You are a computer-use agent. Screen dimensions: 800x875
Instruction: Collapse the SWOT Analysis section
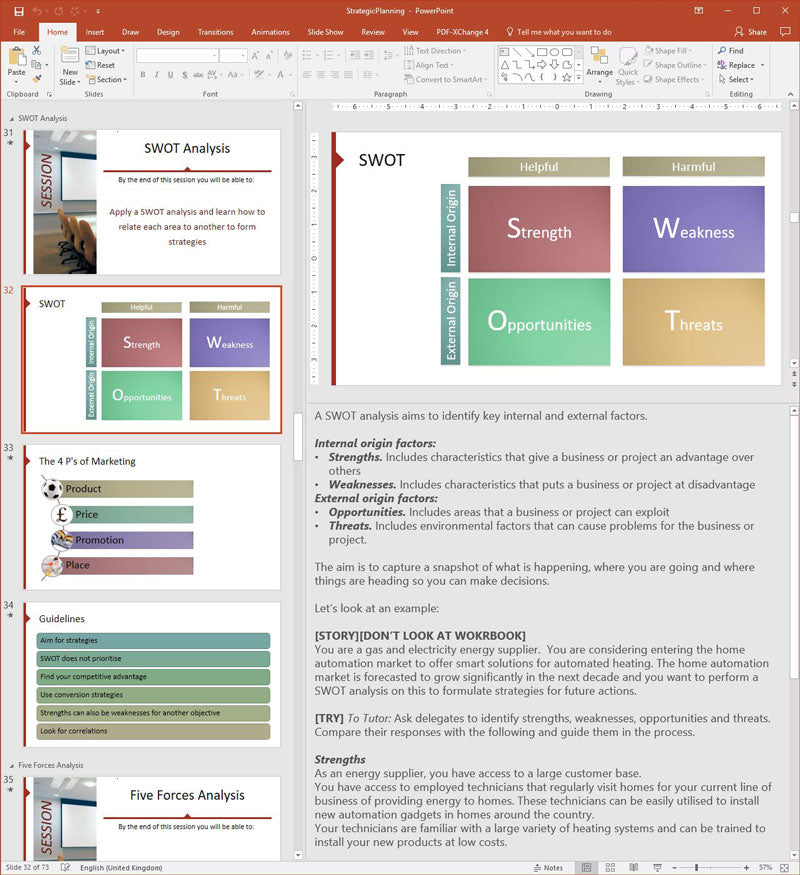click(12, 118)
